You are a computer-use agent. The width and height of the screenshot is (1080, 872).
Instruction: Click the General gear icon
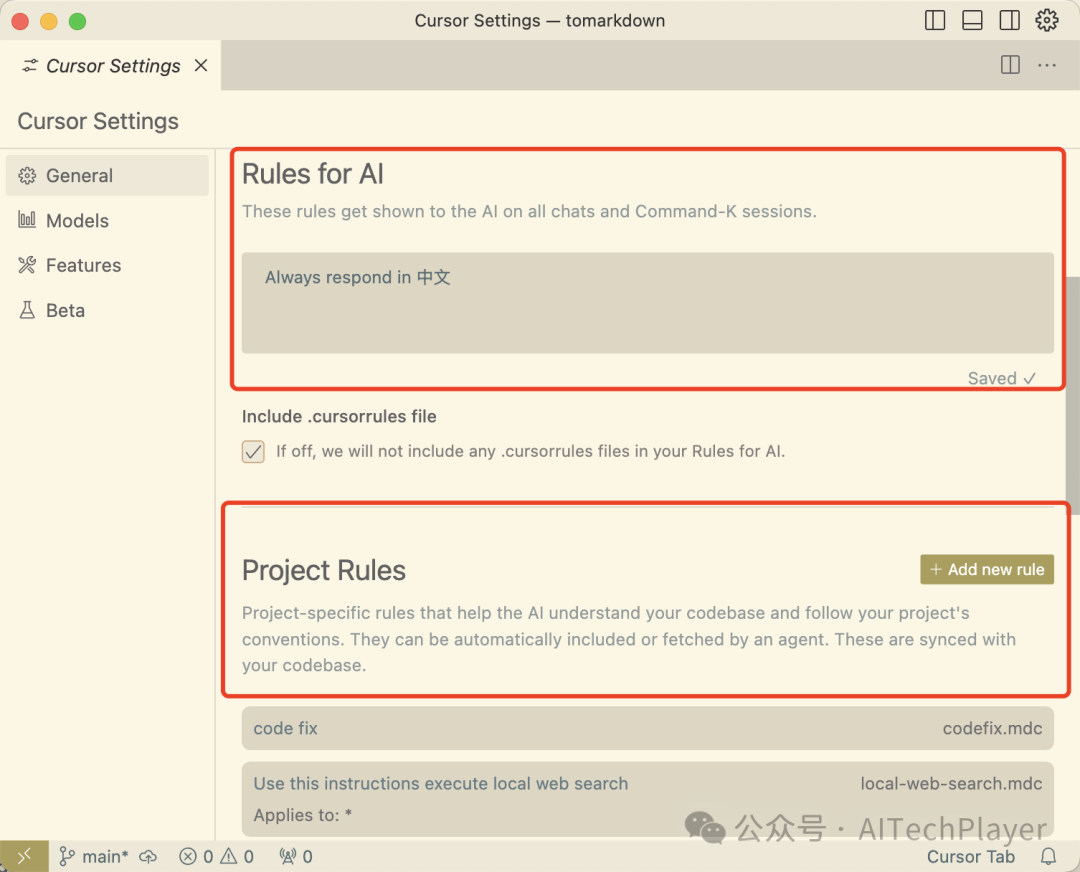pyautogui.click(x=27, y=176)
